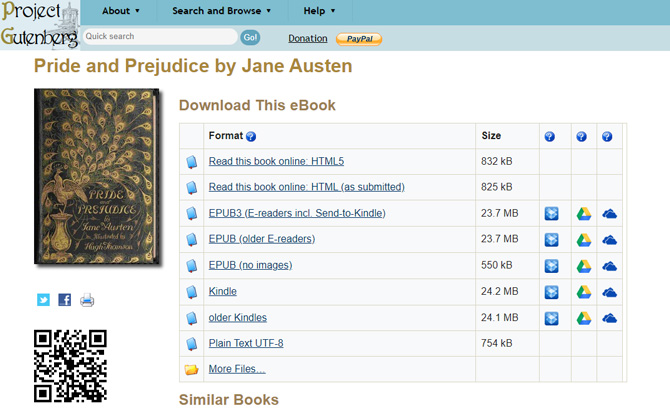Click the 23.7 MB size in the EPUB3 row
This screenshot has width=670, height=412.
[499, 213]
